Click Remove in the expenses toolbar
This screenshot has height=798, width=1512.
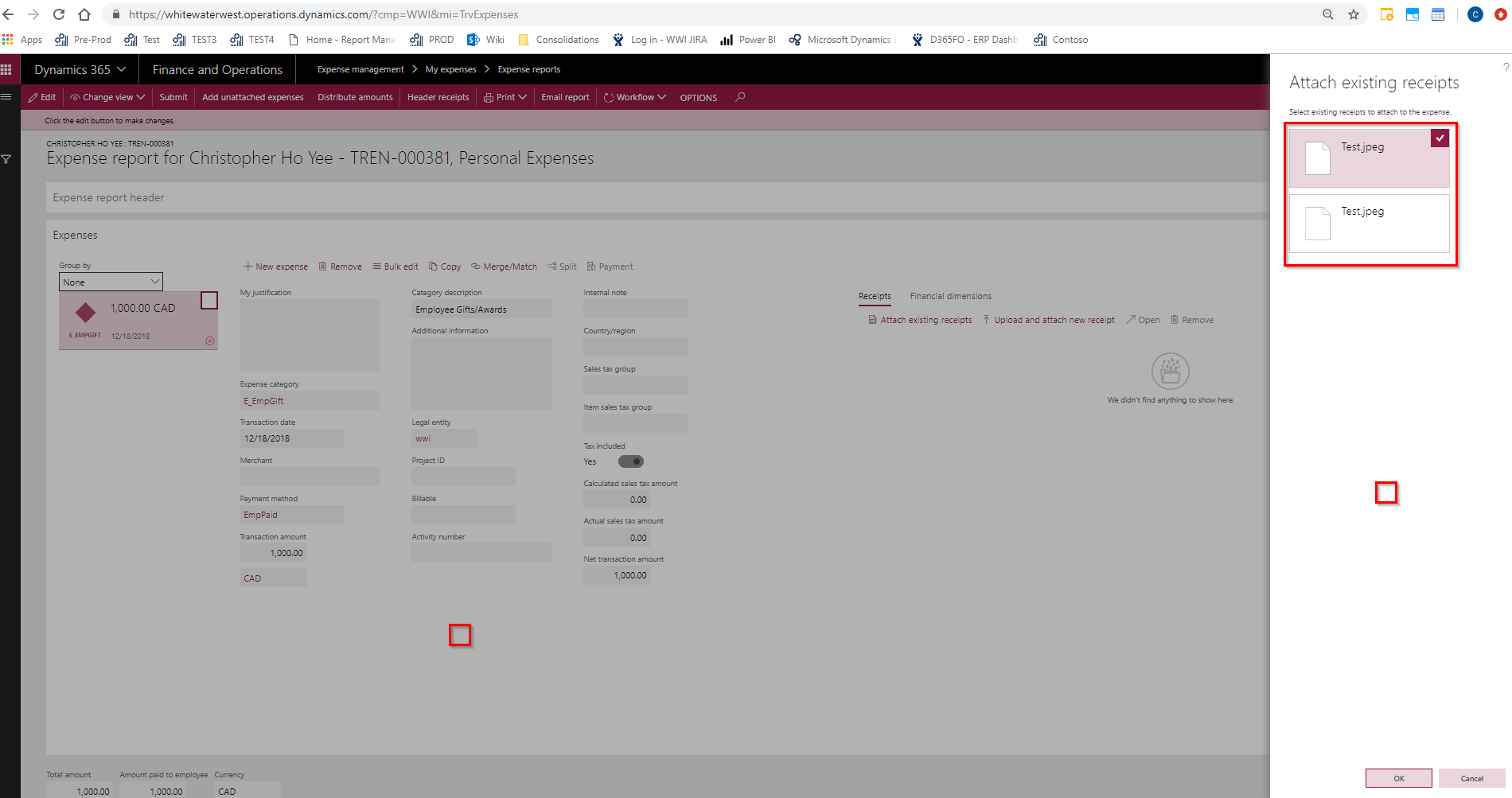(340, 267)
